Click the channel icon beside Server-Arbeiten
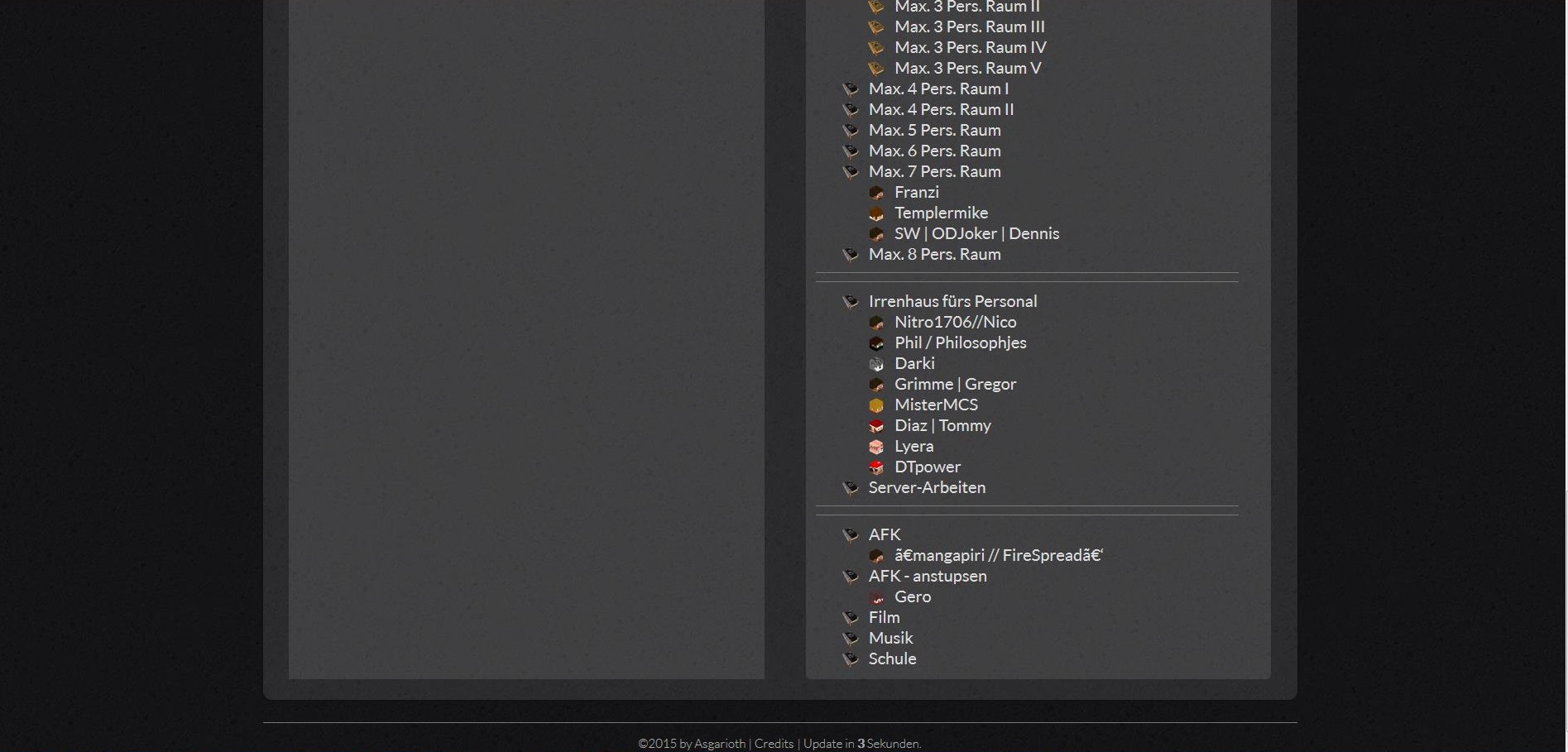The height and width of the screenshot is (752, 1568). (851, 488)
